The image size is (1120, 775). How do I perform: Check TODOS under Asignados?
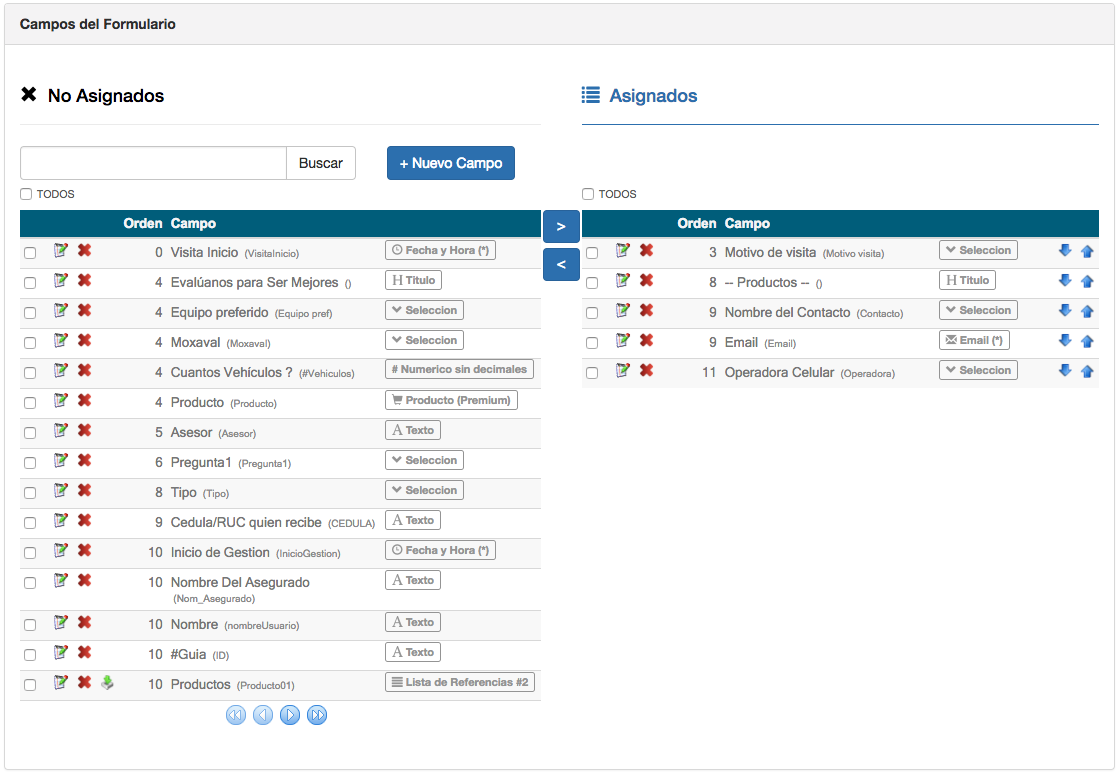coord(588,194)
